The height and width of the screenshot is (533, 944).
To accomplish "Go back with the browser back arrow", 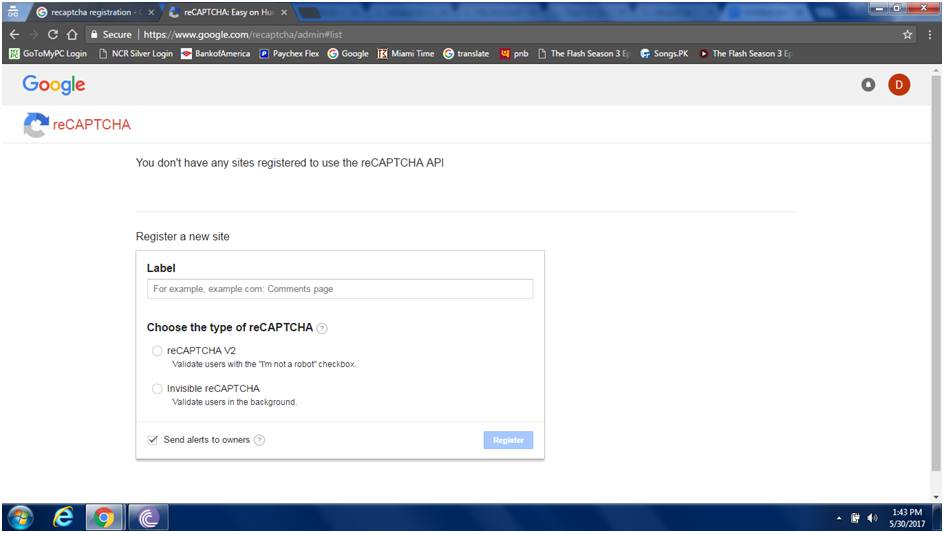I will [14, 34].
